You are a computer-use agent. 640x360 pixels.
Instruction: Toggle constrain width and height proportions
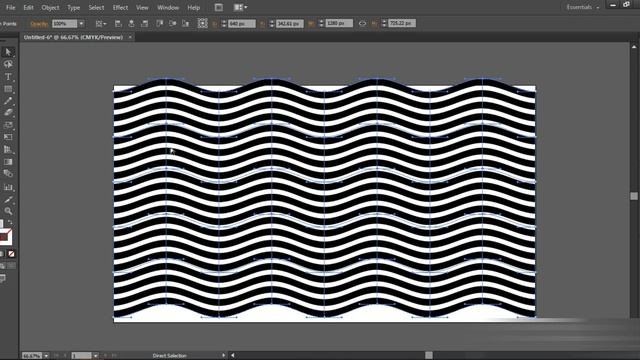[362, 24]
